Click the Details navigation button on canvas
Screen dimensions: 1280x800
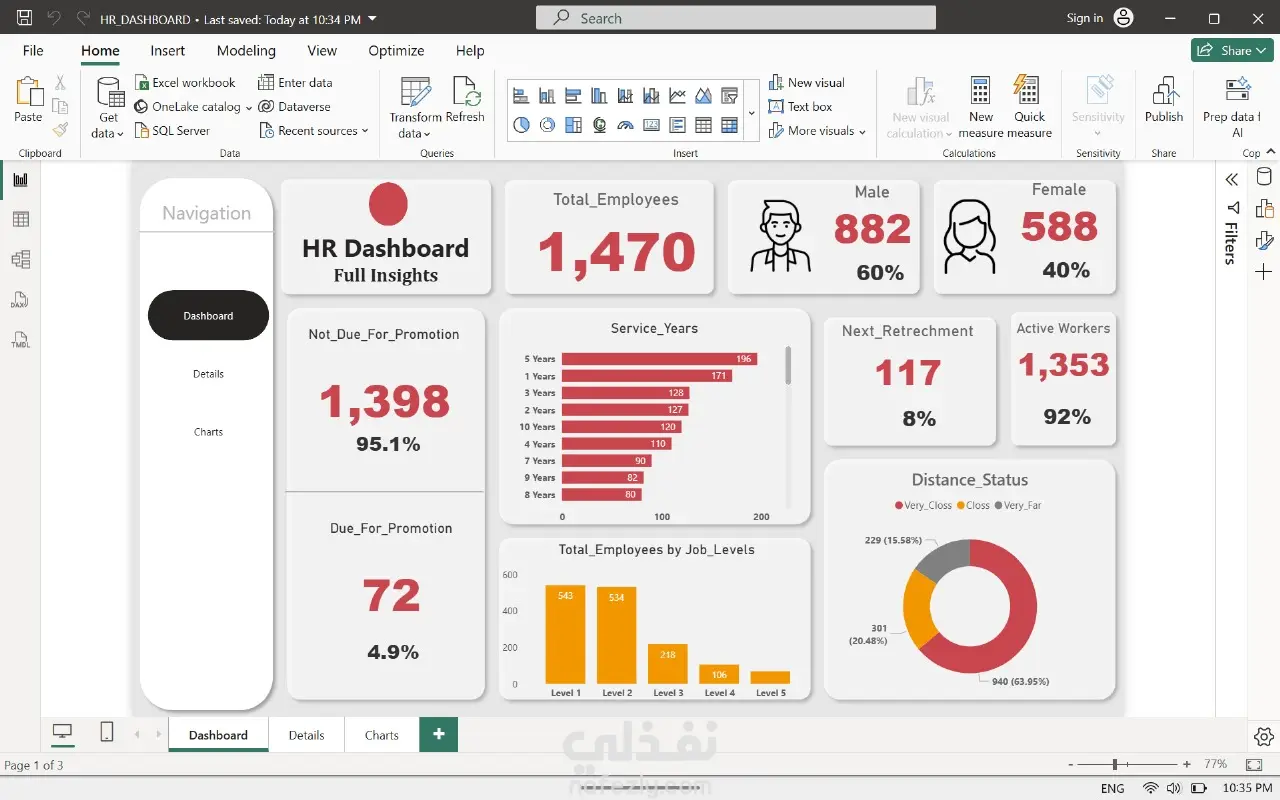[208, 374]
